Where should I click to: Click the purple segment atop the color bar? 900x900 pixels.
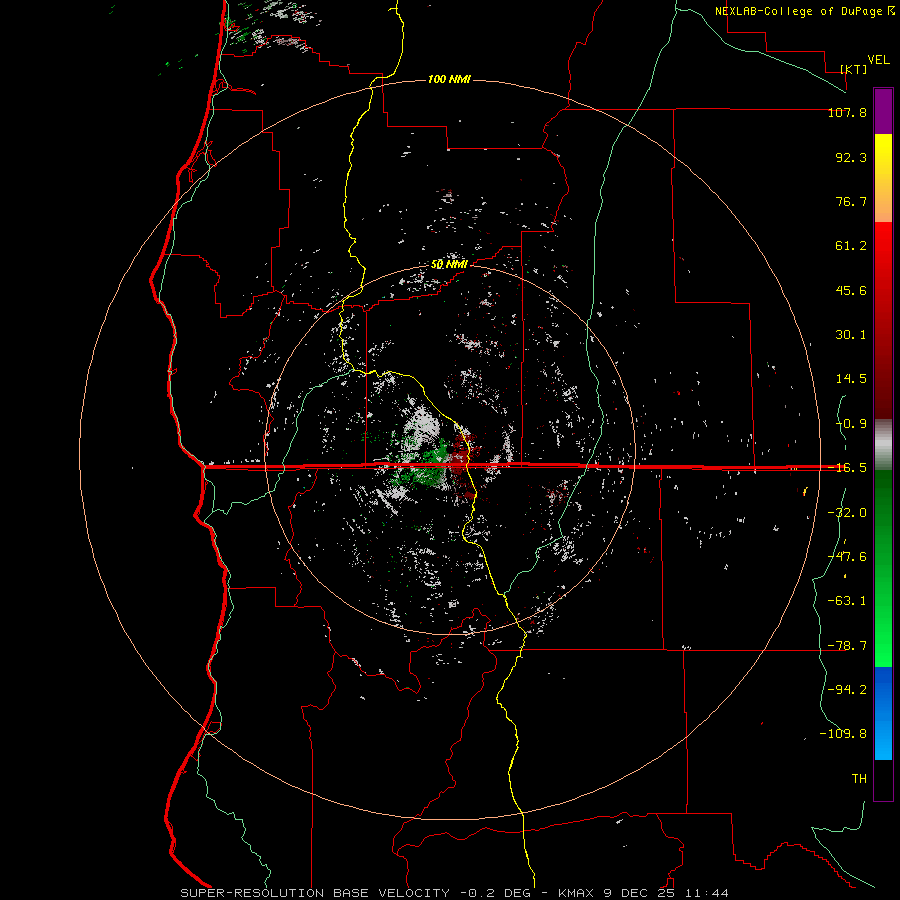coord(883,111)
